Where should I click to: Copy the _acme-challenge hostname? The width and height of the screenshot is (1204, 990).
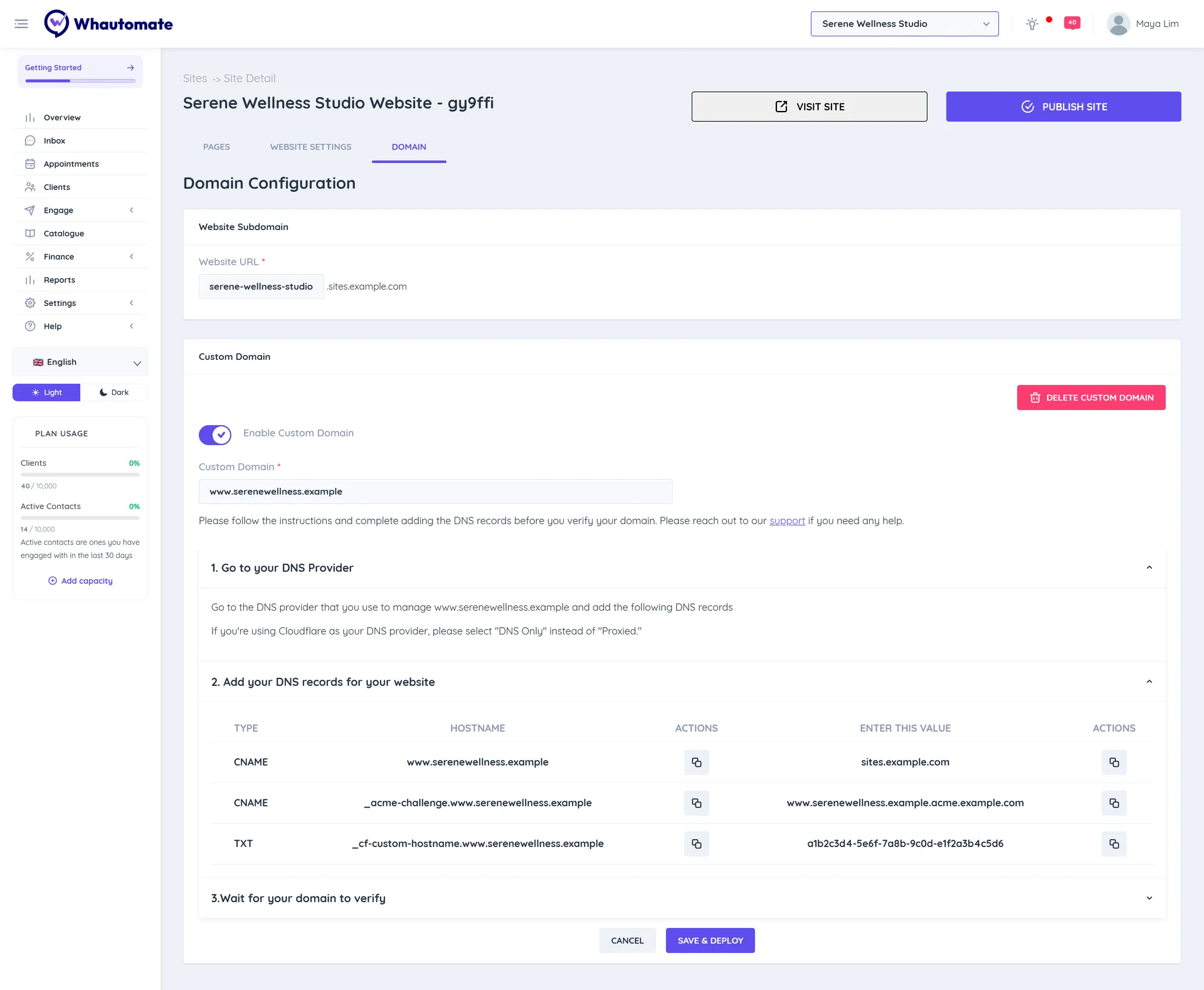pyautogui.click(x=697, y=803)
